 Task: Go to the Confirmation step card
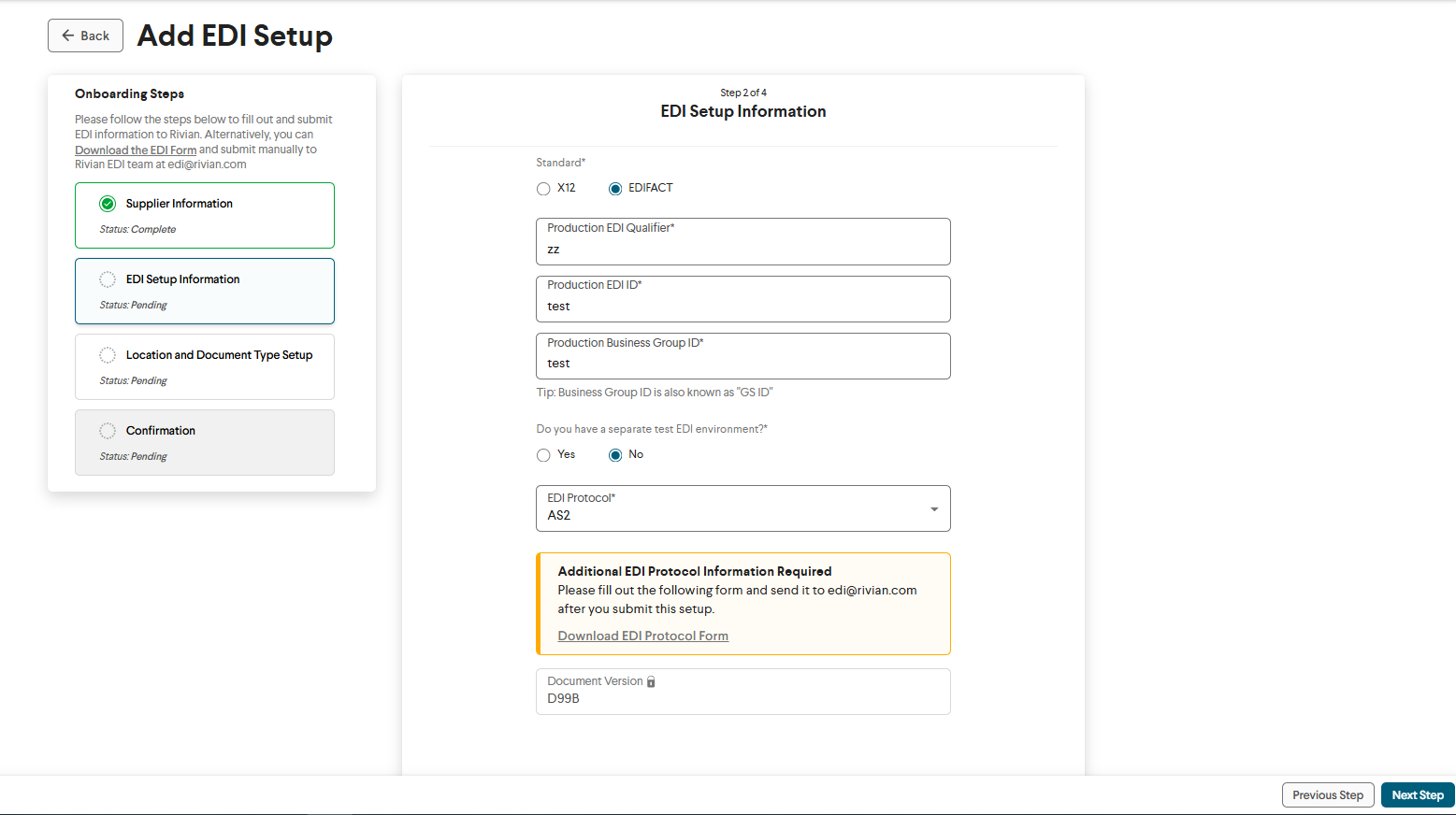(x=205, y=442)
